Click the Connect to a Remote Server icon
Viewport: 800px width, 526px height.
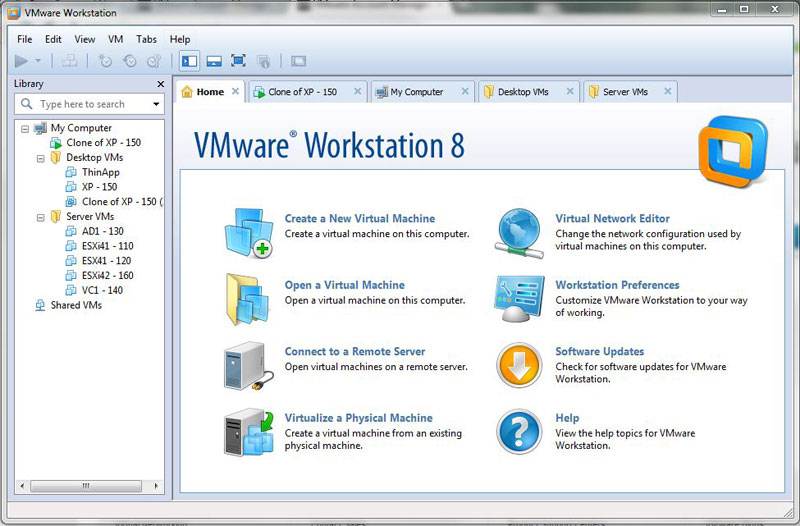[248, 366]
